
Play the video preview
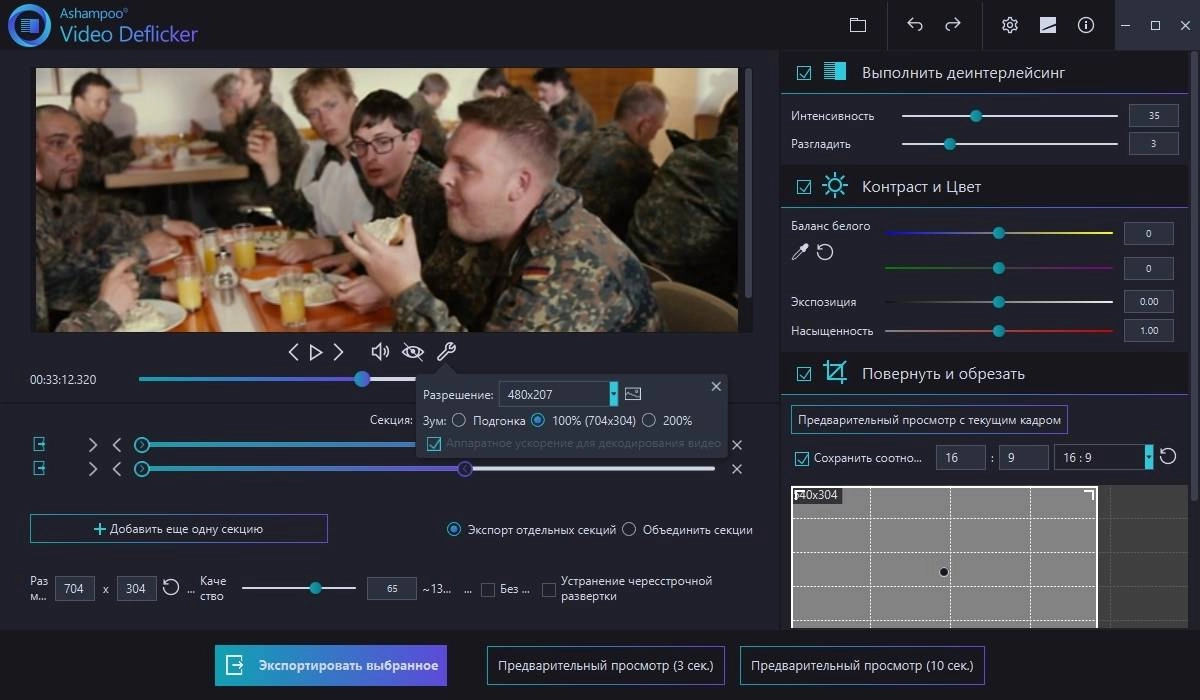click(316, 352)
